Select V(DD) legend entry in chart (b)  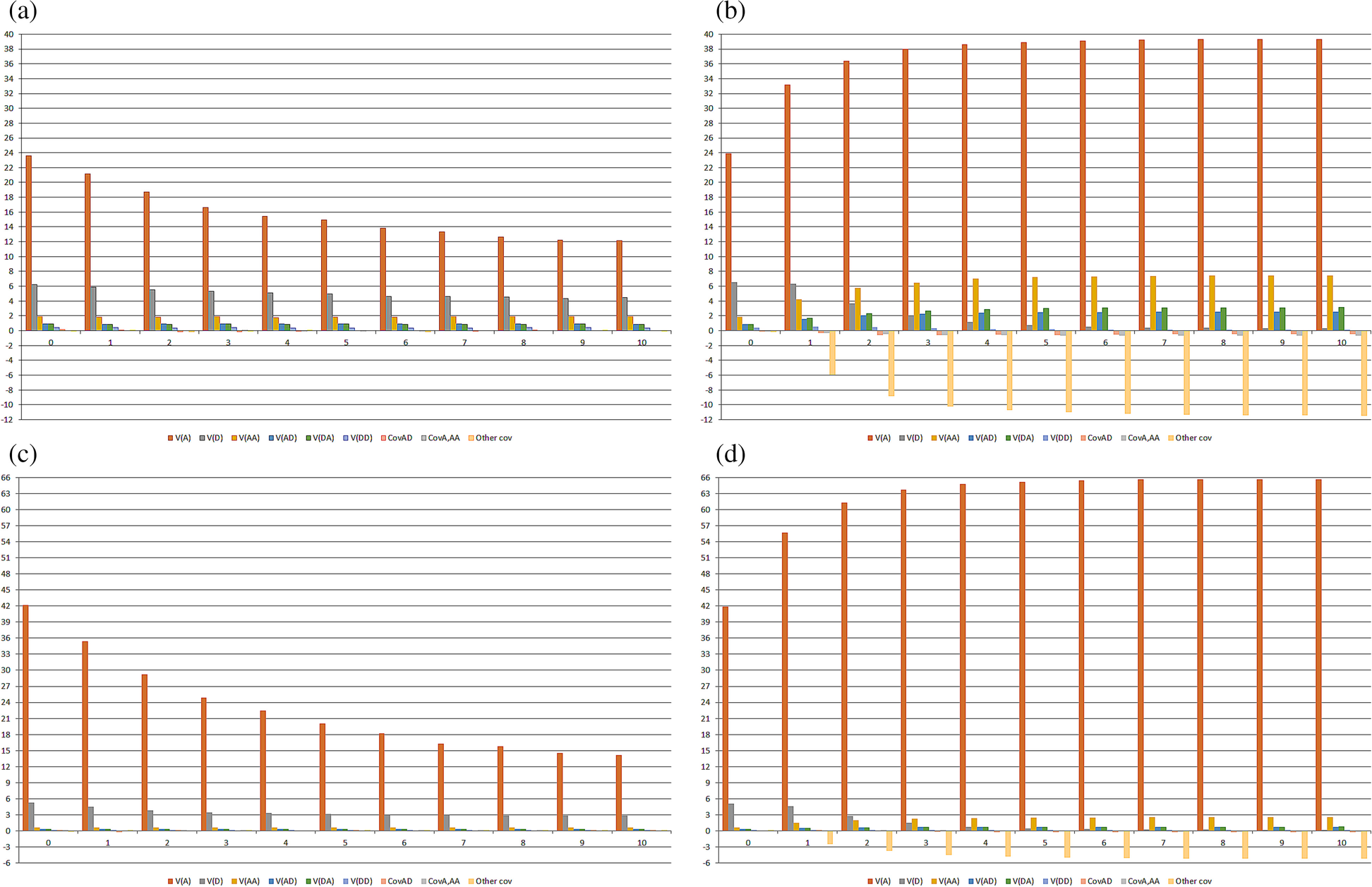(1057, 438)
